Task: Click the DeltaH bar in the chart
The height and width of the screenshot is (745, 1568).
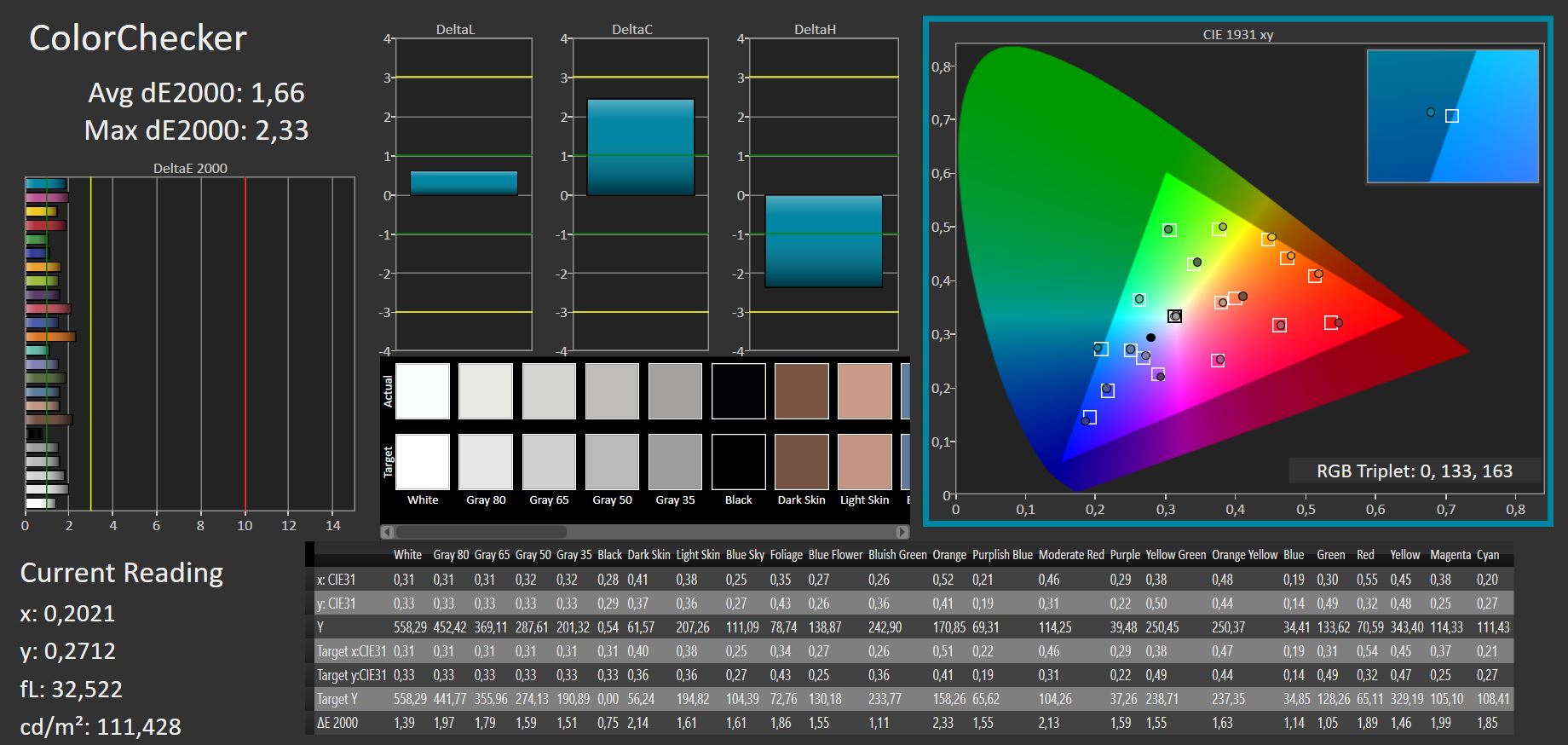Action: 822,241
